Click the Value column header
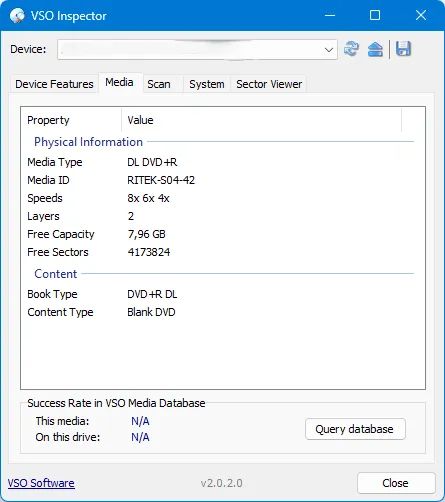The height and width of the screenshot is (502, 445). point(262,120)
